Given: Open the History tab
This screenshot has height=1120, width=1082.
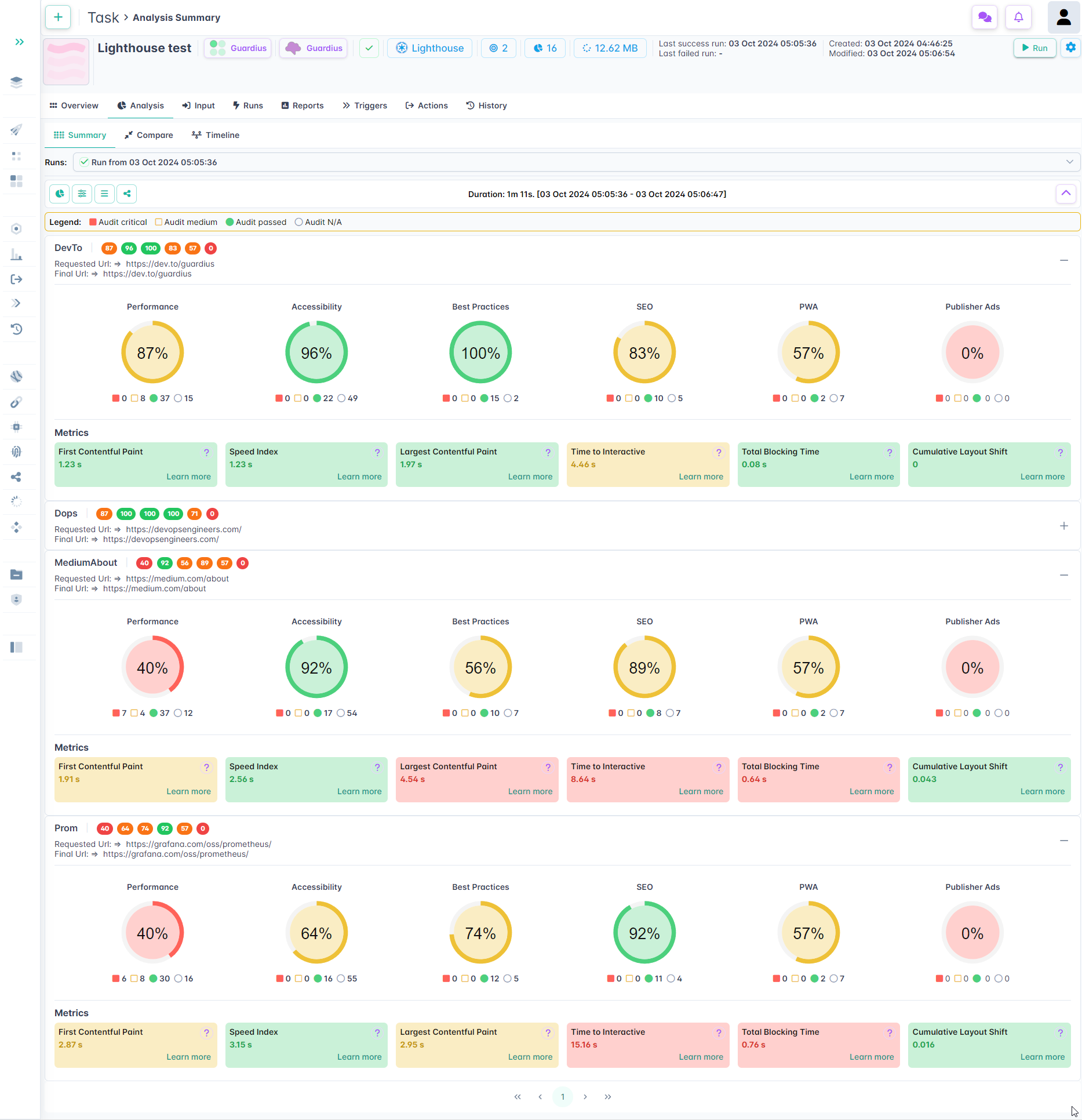Looking at the screenshot, I should tap(487, 106).
